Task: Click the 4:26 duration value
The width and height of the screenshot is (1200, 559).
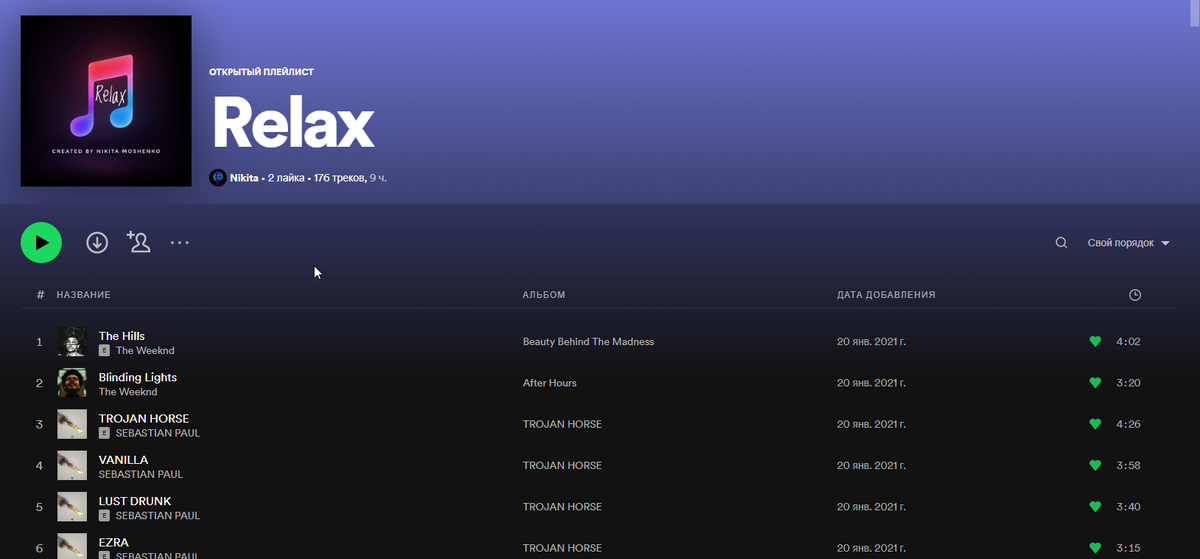Action: click(x=1128, y=424)
